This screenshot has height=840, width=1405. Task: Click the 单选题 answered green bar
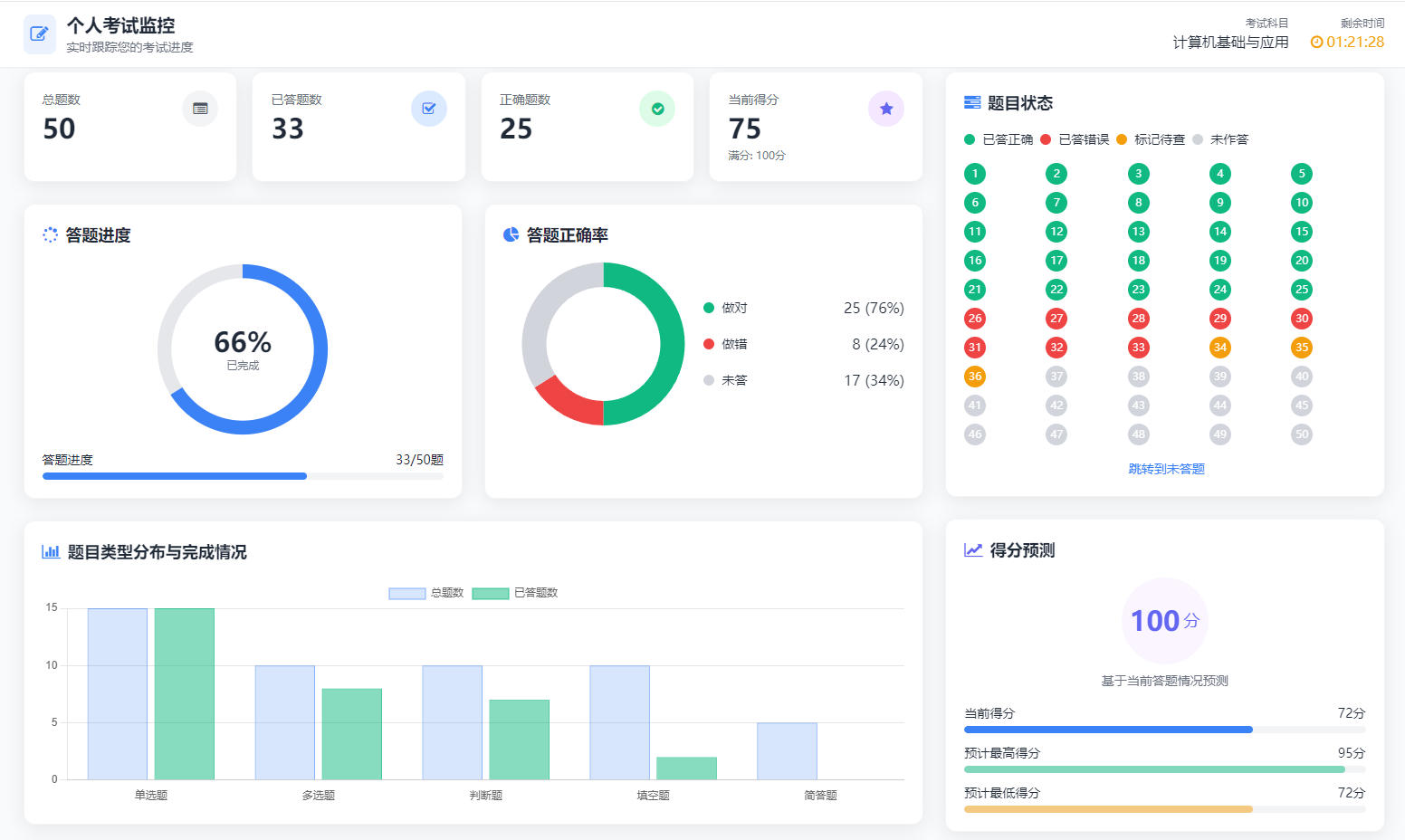coord(185,693)
